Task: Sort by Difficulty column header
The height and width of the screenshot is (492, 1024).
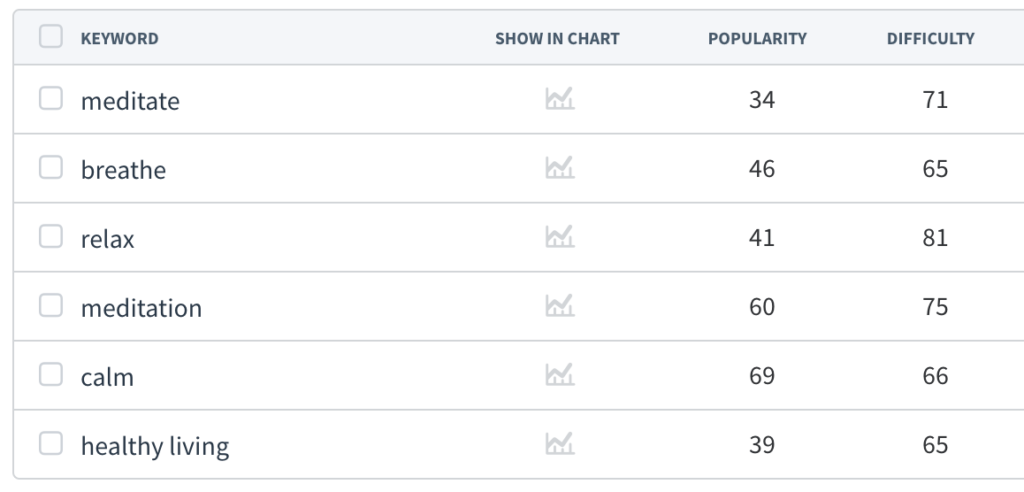Action: tap(931, 39)
